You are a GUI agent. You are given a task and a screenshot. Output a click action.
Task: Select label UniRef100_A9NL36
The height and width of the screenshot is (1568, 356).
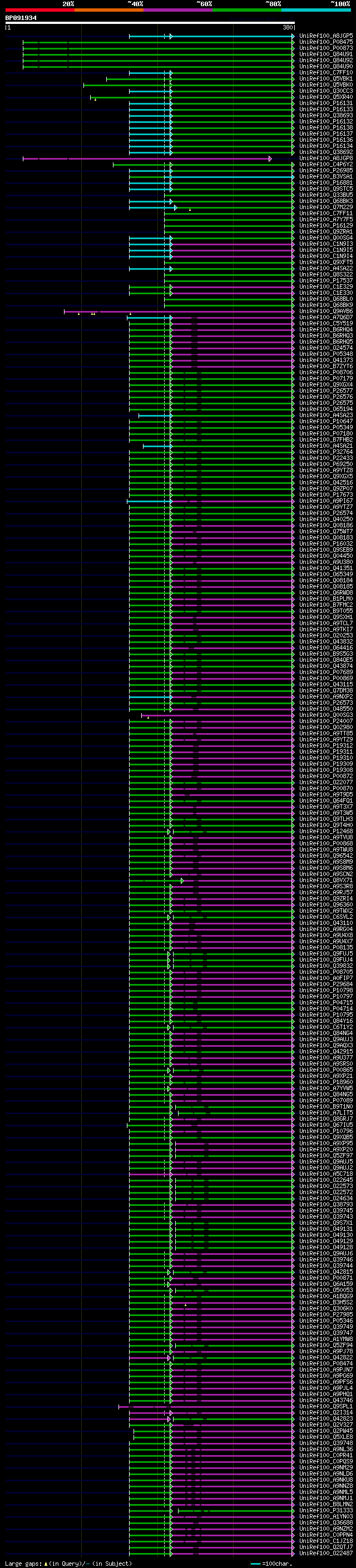pyautogui.click(x=325, y=1449)
